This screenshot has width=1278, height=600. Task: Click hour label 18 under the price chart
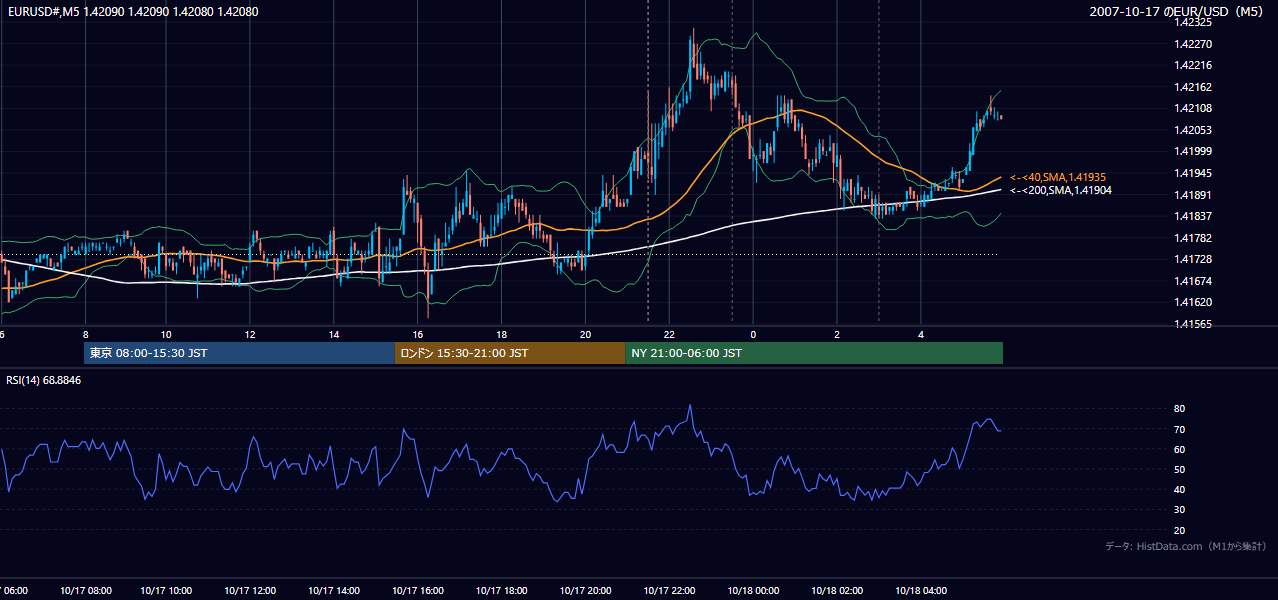pos(501,334)
